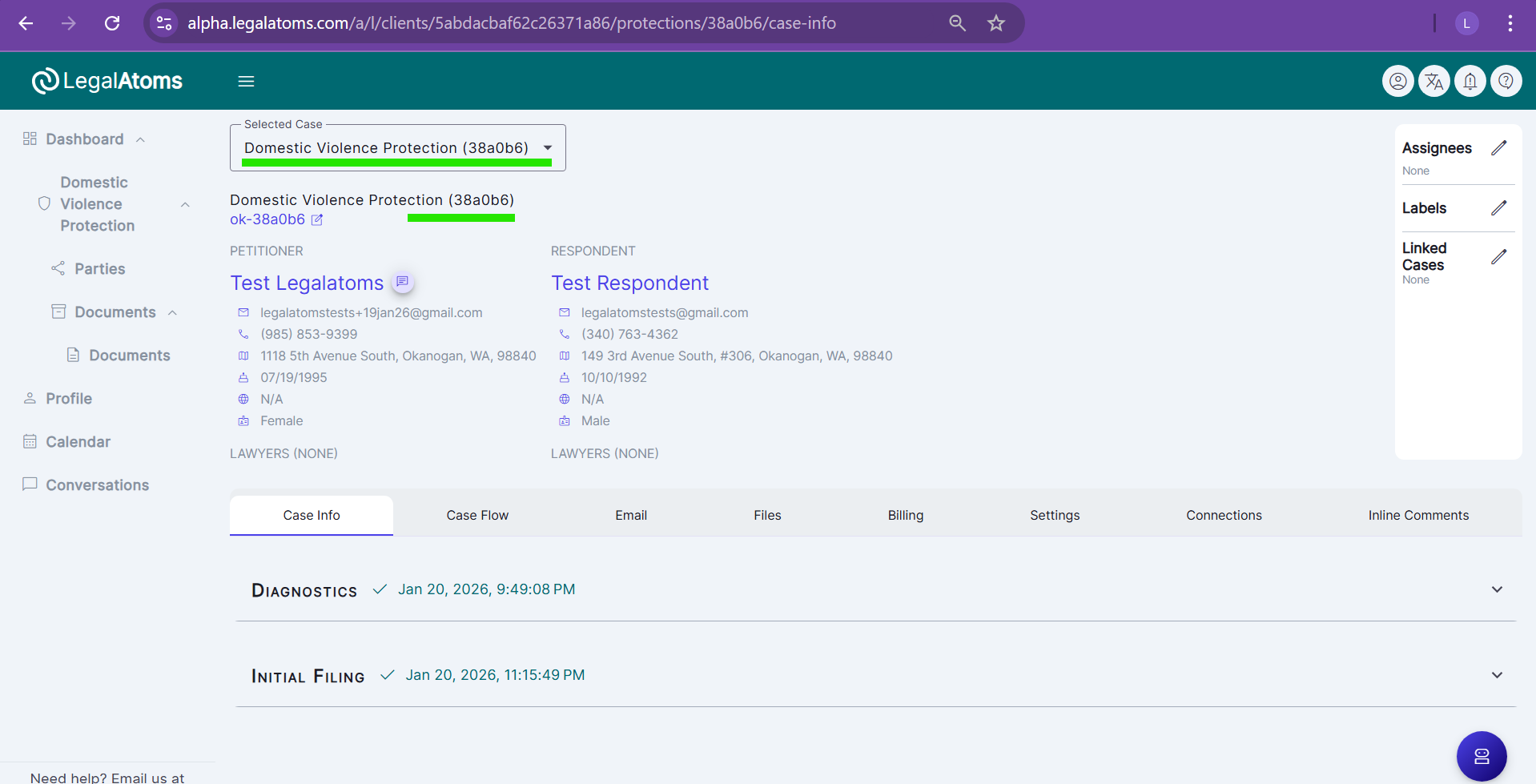The image size is (1536, 784).
Task: Switch to the Billing tab
Action: 905,516
